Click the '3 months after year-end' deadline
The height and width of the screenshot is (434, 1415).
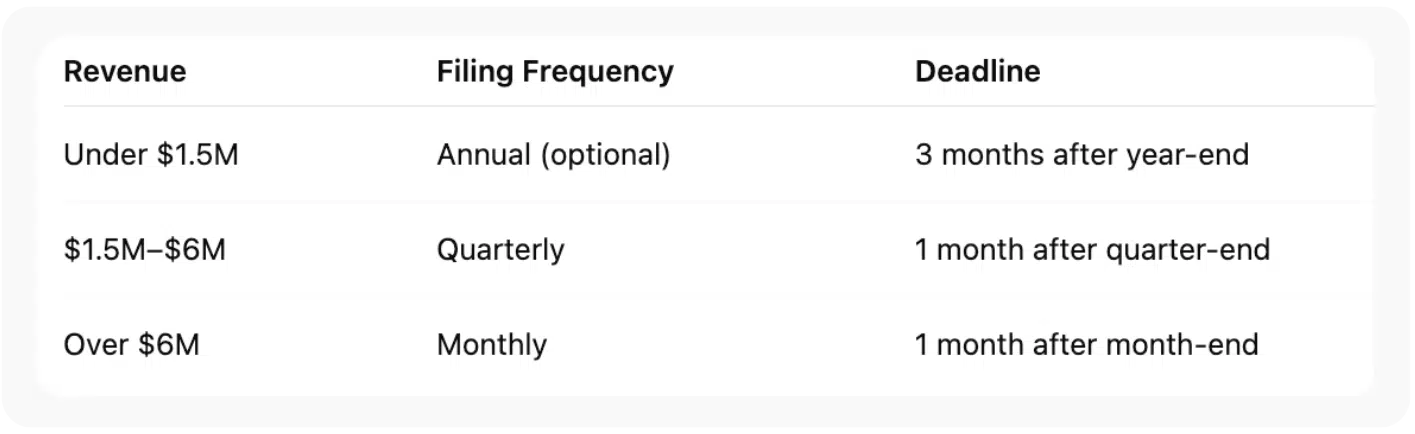coord(1081,156)
